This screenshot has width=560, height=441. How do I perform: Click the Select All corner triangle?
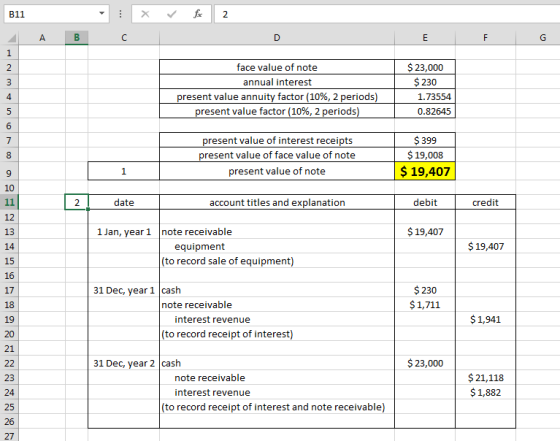[11, 38]
